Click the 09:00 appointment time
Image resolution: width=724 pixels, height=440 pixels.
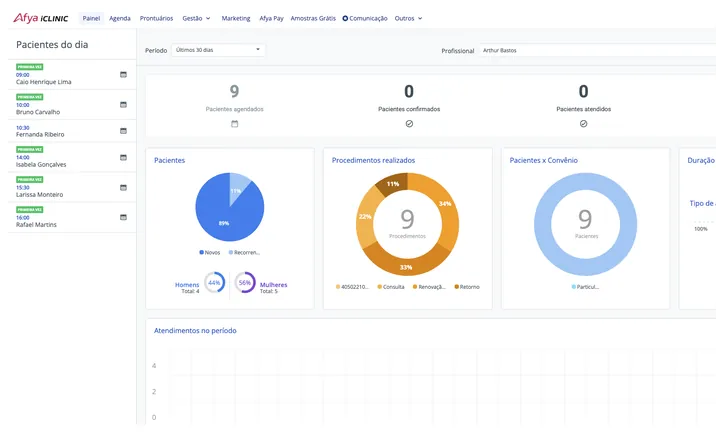23,75
